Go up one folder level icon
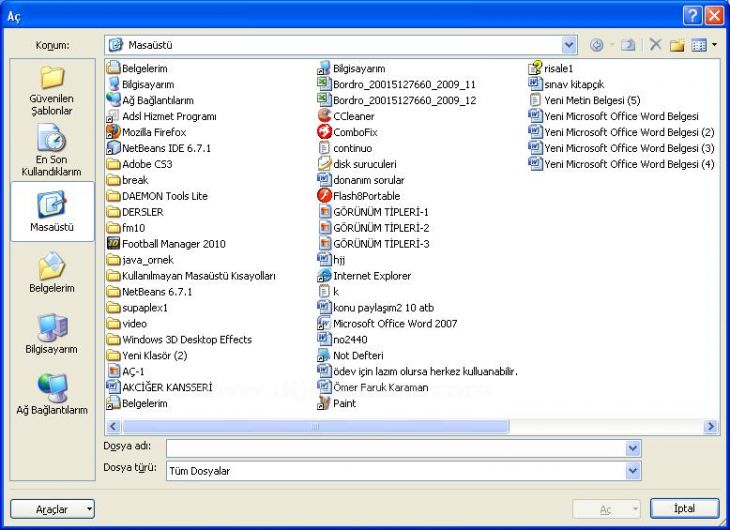 628,45
